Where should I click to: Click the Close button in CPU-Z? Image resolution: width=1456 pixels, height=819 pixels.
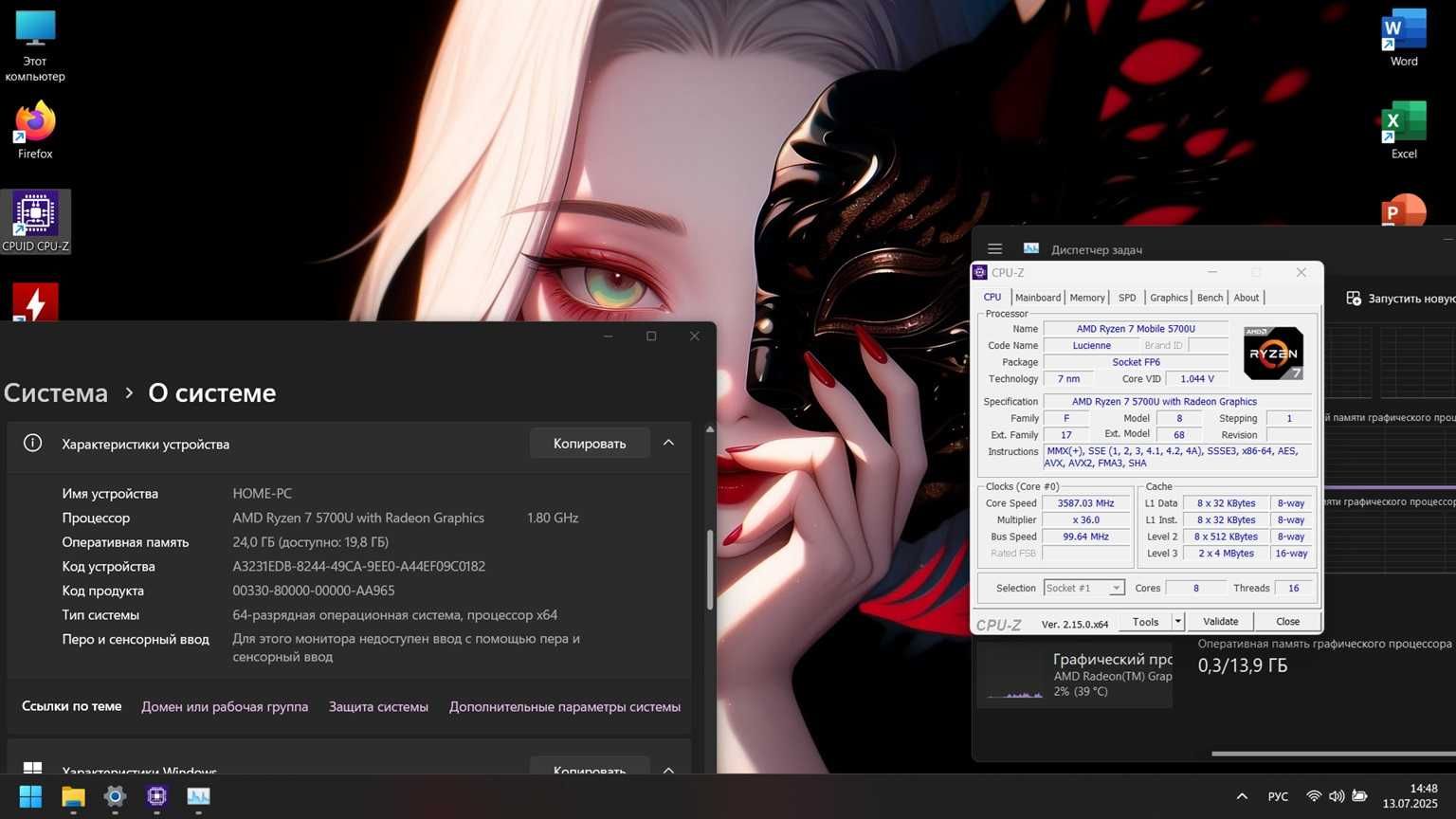[x=1287, y=622]
